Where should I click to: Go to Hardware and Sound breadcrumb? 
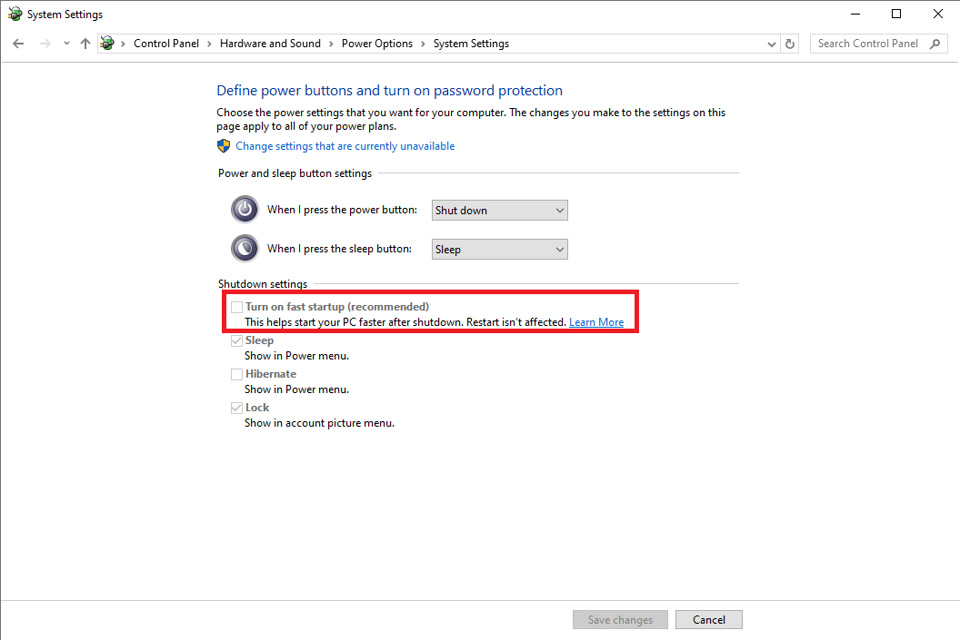(270, 44)
